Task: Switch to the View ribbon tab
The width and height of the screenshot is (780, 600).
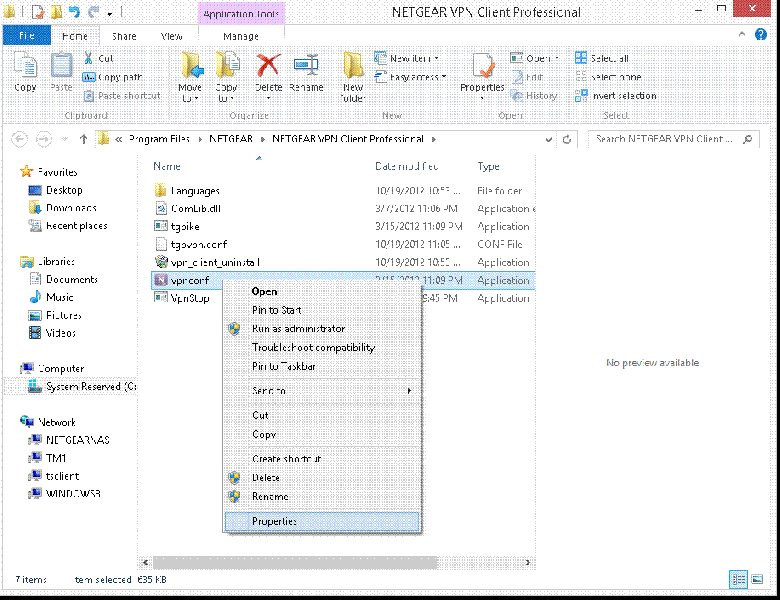Action: [172, 36]
